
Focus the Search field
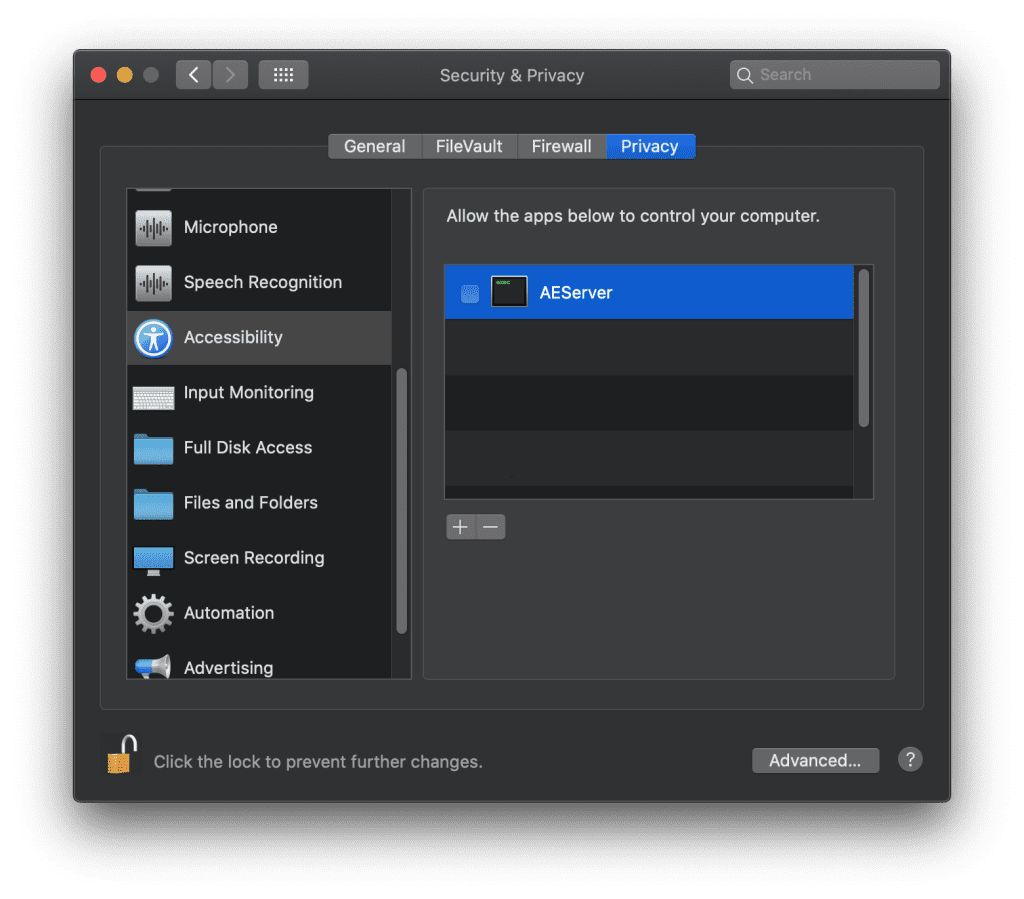tap(835, 75)
